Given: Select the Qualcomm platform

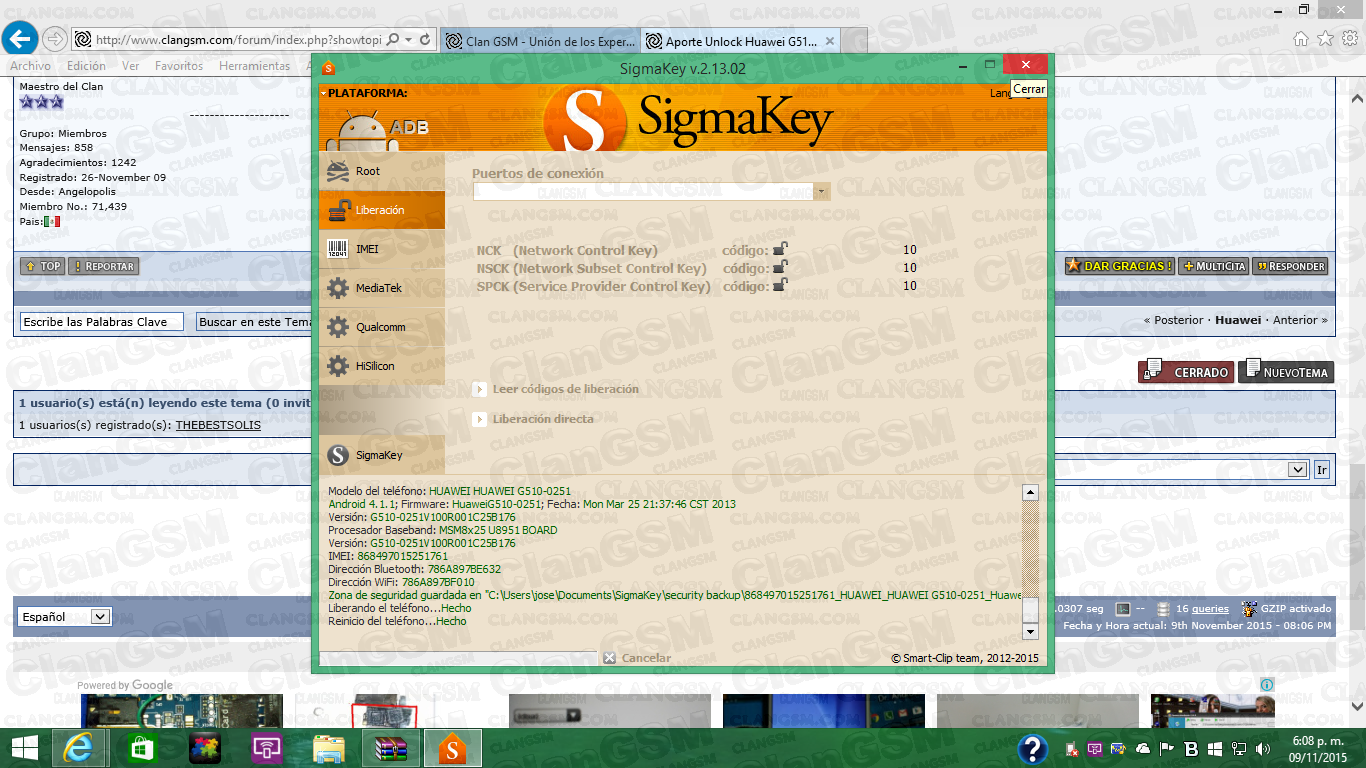Looking at the screenshot, I should (x=381, y=327).
